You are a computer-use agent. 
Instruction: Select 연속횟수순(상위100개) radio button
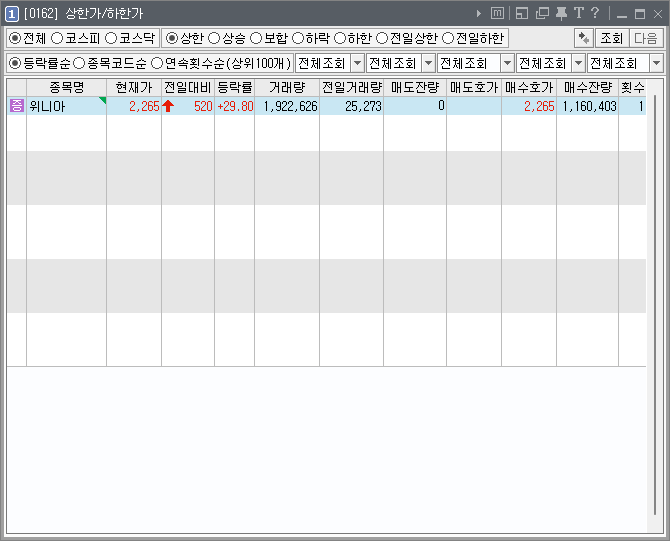click(157, 64)
